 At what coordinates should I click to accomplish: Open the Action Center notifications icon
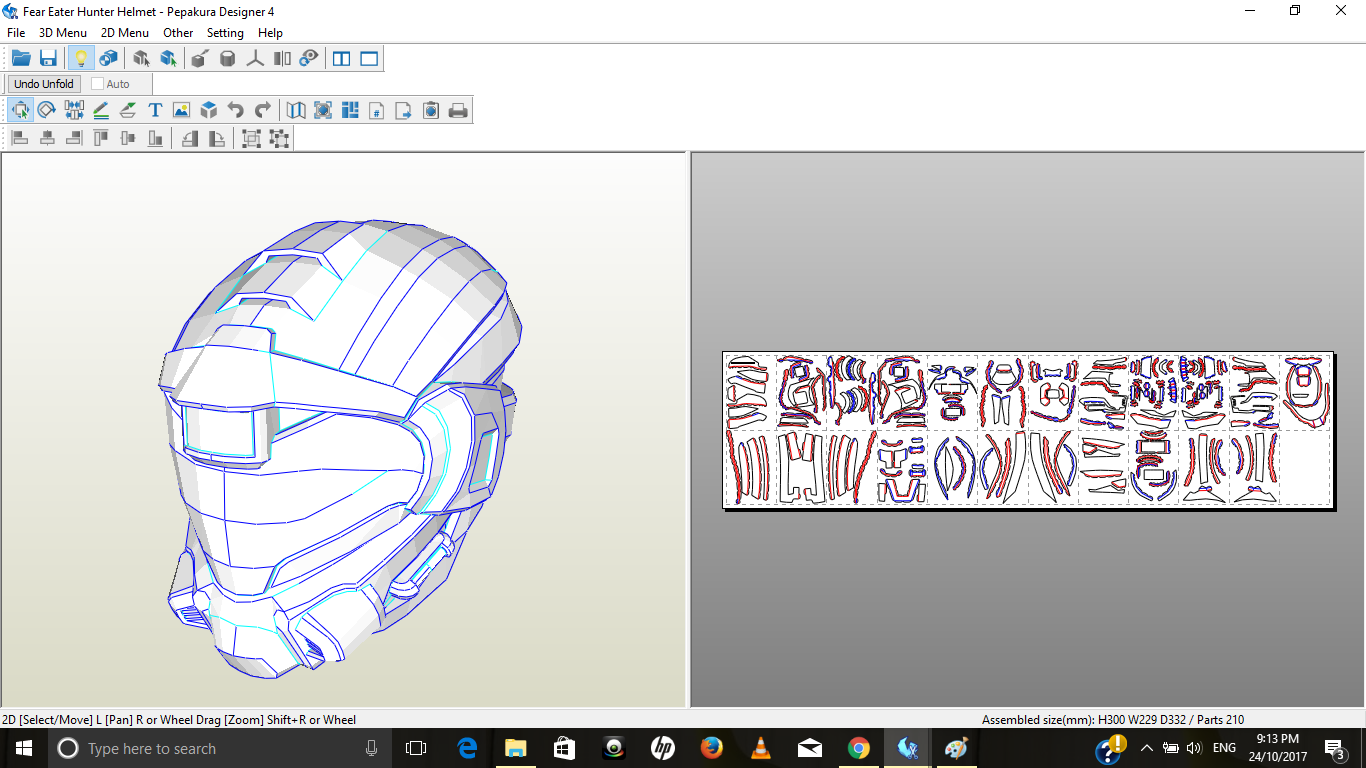click(x=1334, y=748)
